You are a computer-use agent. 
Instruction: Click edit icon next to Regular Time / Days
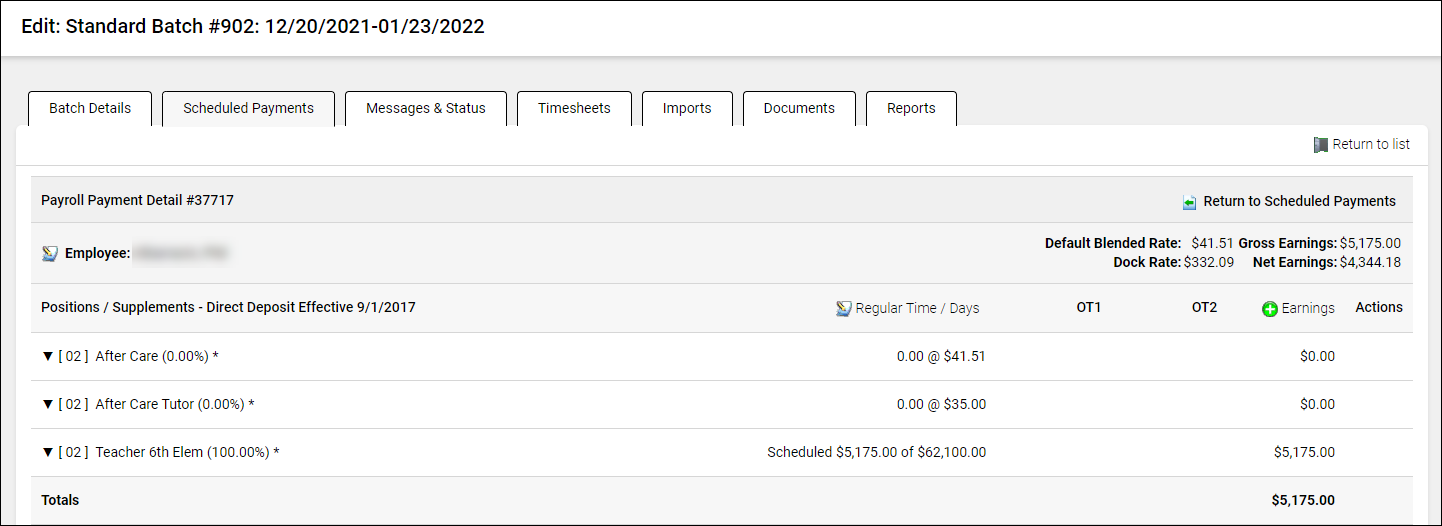(x=843, y=309)
